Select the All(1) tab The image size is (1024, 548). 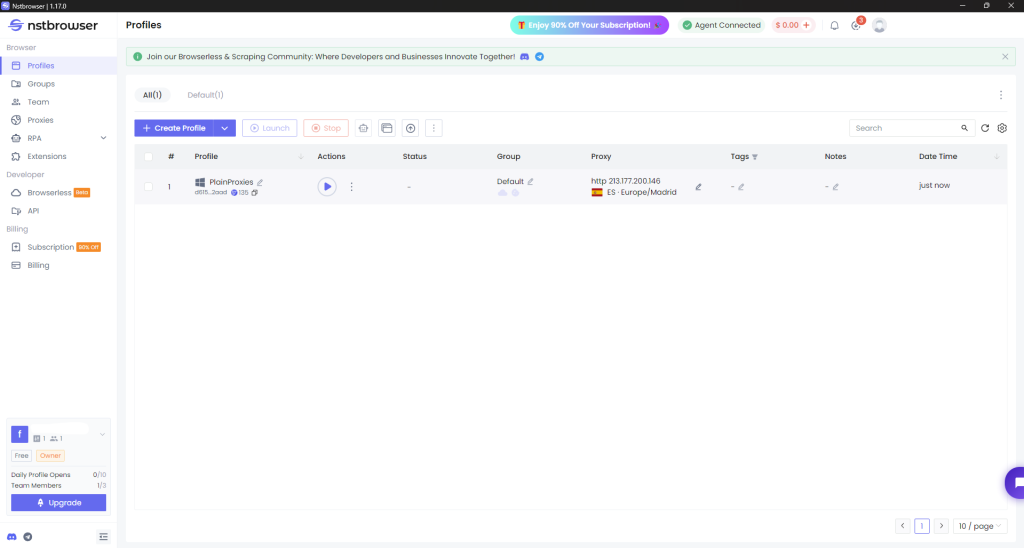point(152,95)
